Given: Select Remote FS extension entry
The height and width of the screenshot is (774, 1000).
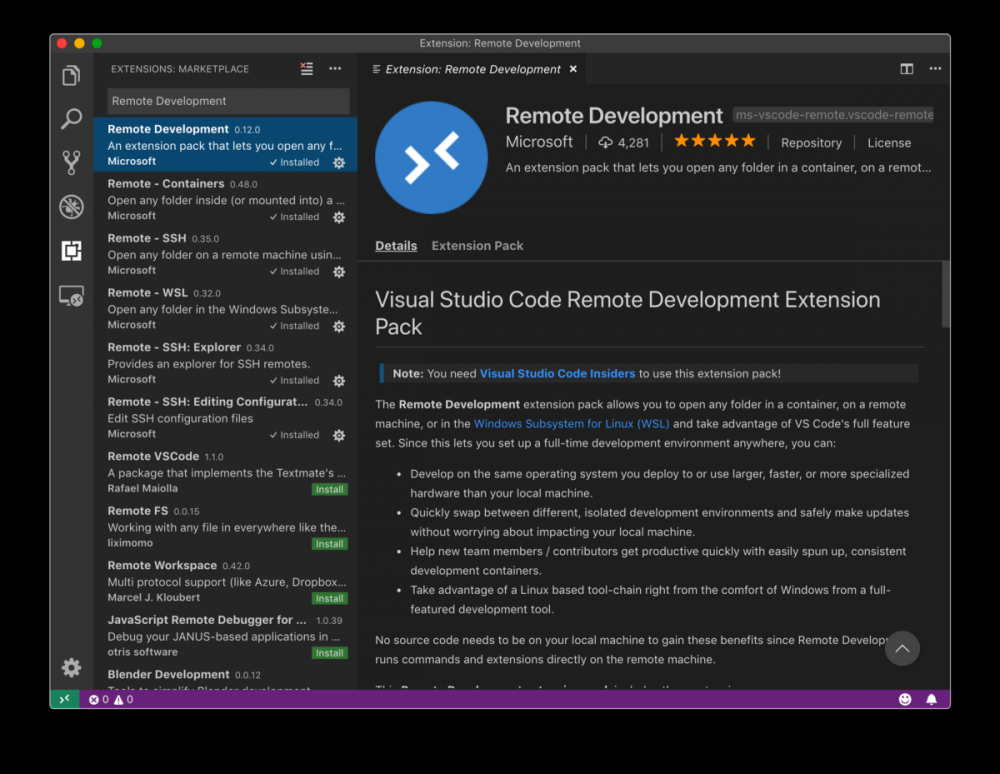Looking at the screenshot, I should tap(226, 526).
